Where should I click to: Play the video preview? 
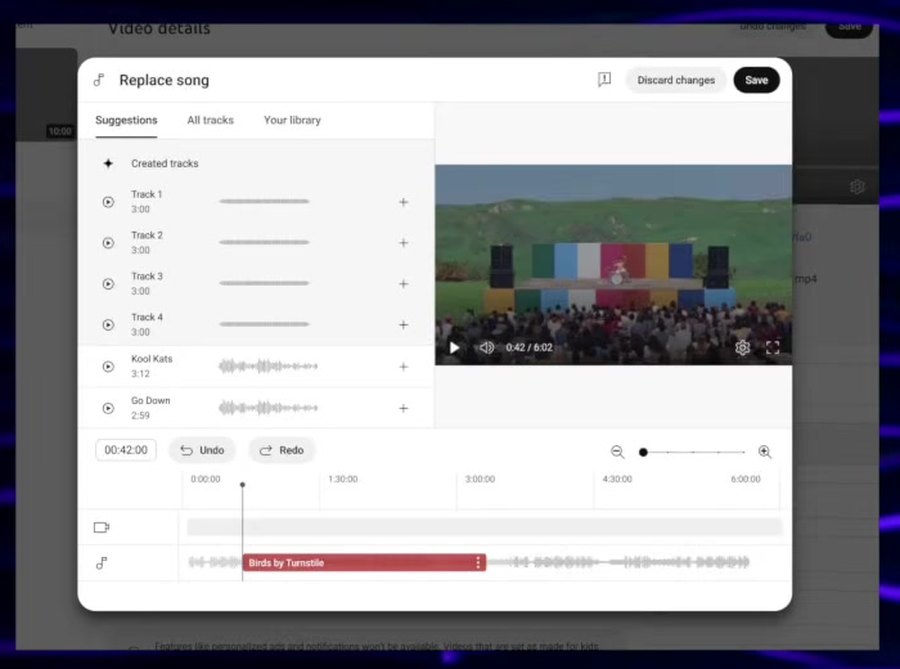click(x=454, y=348)
